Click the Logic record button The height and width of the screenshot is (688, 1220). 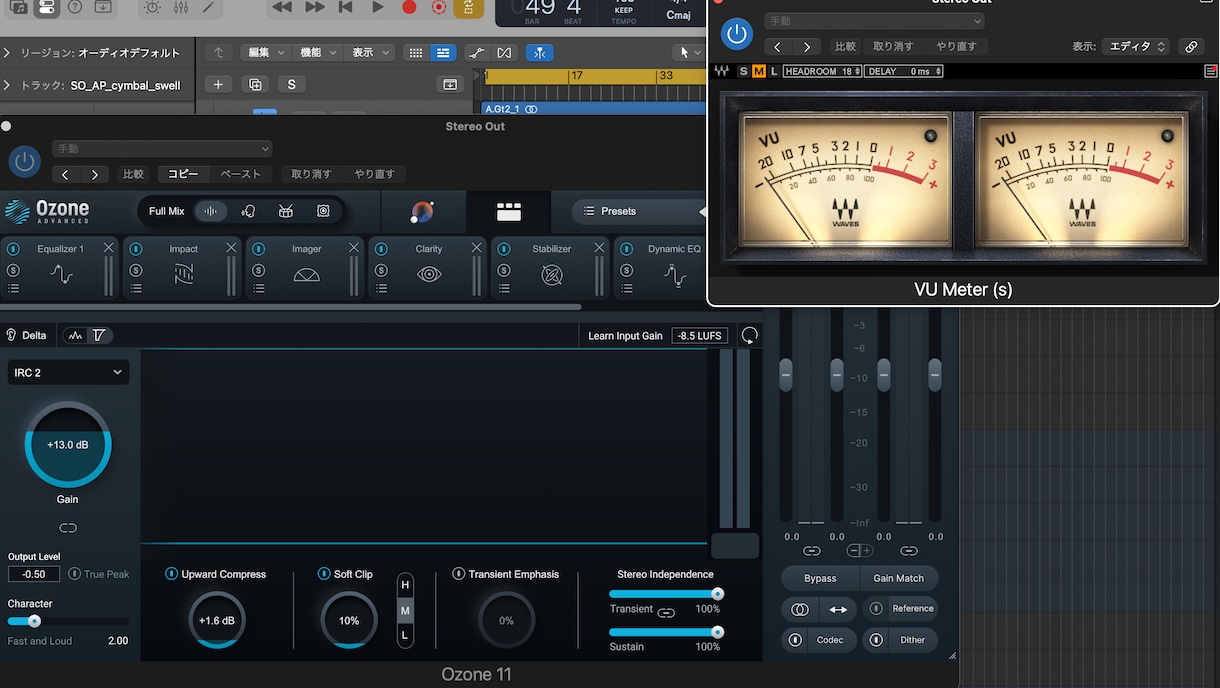click(x=409, y=7)
